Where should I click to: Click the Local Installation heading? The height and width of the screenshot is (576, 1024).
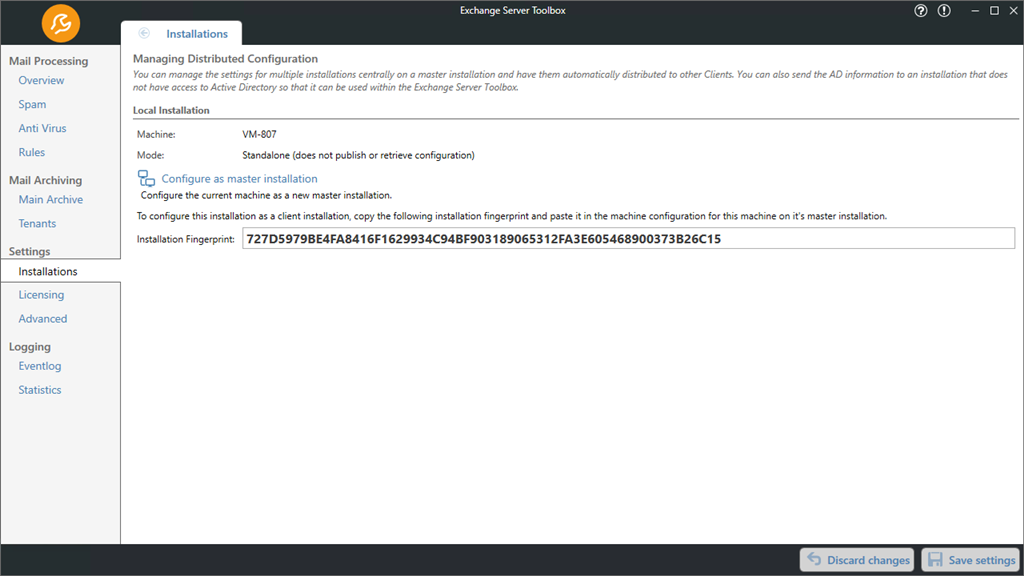pos(171,110)
